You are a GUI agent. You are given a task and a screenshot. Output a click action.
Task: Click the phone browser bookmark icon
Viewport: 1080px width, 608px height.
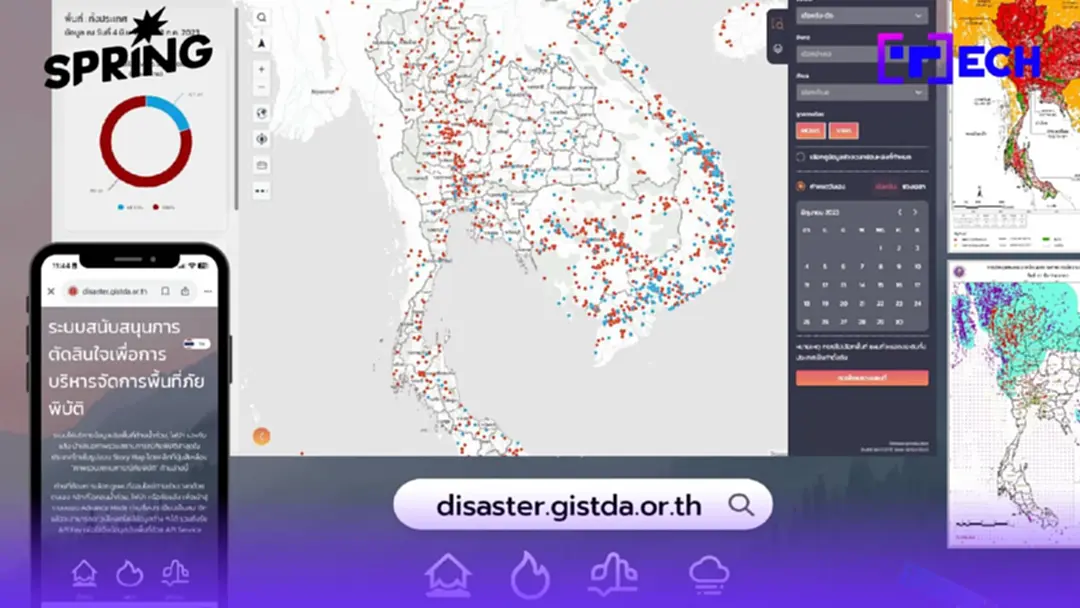pyautogui.click(x=165, y=291)
